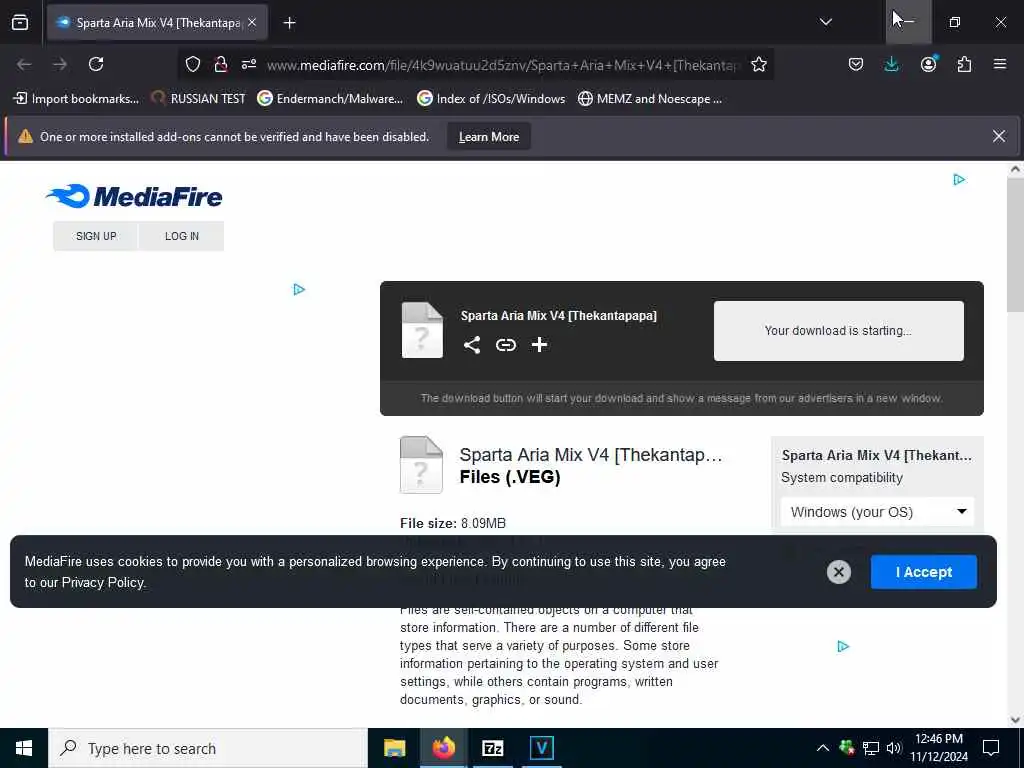Open network icon in system tray

coord(871,748)
